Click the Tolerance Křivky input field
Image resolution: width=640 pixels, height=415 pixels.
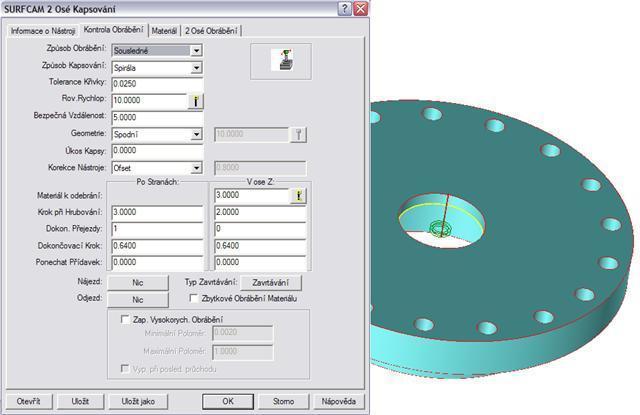[158, 84]
